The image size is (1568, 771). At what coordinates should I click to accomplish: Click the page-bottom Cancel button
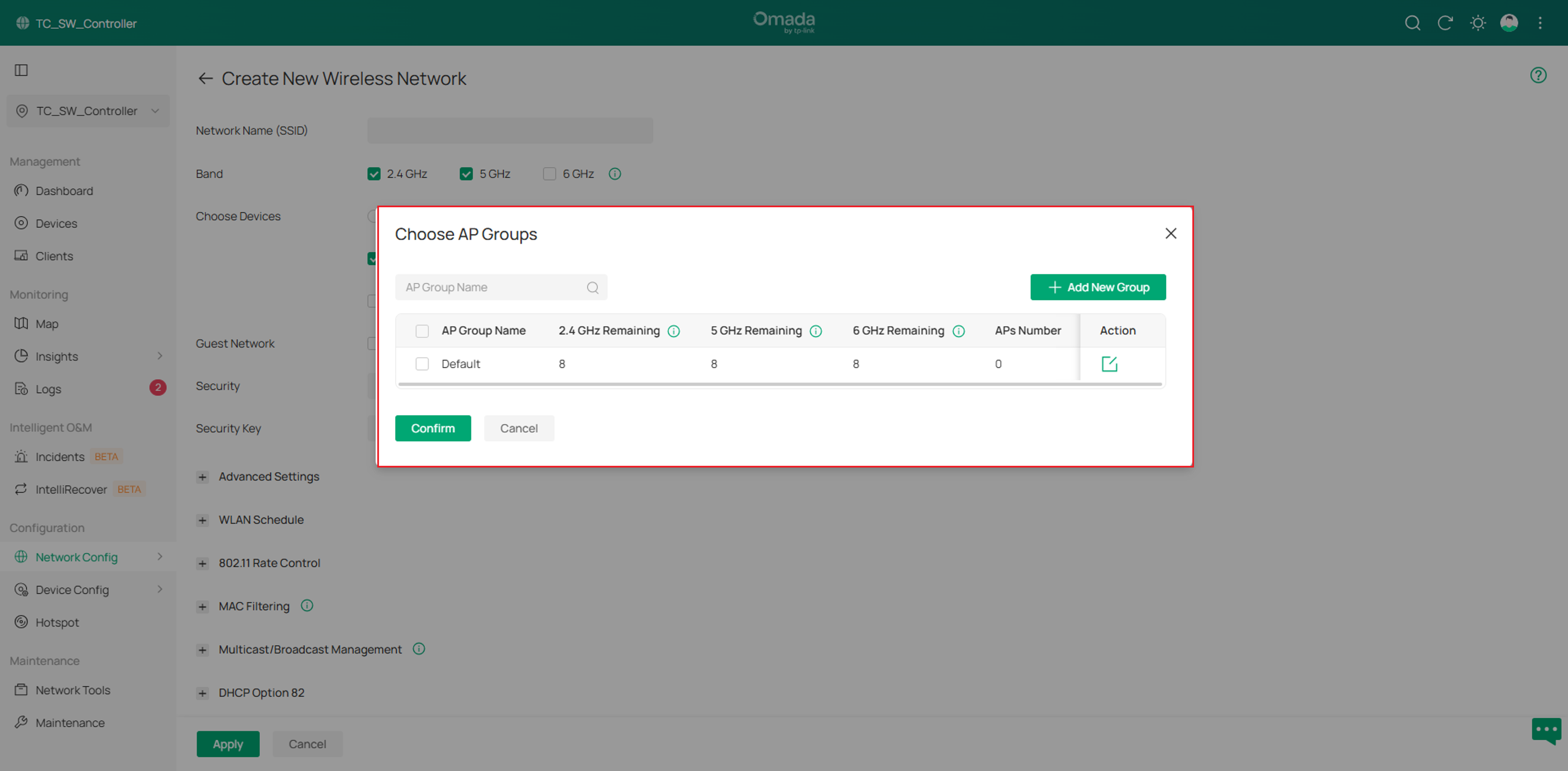click(x=307, y=744)
